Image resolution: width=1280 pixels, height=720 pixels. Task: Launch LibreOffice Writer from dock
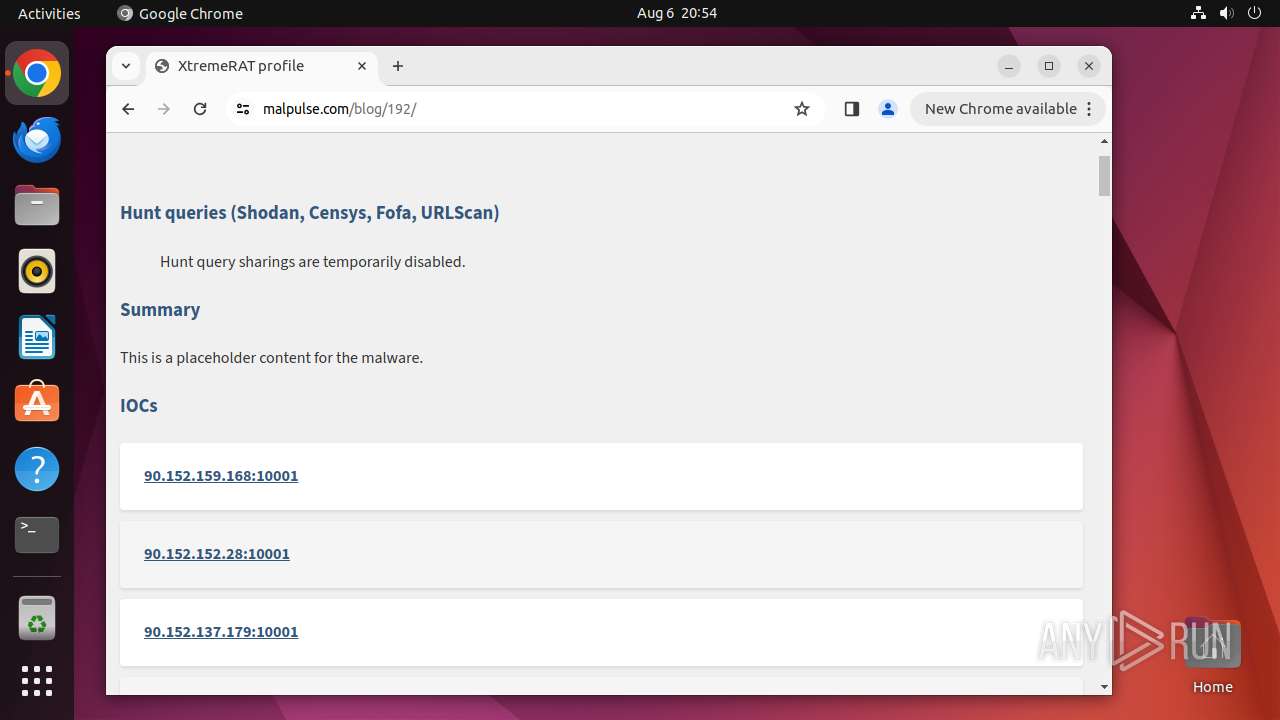pos(37,337)
